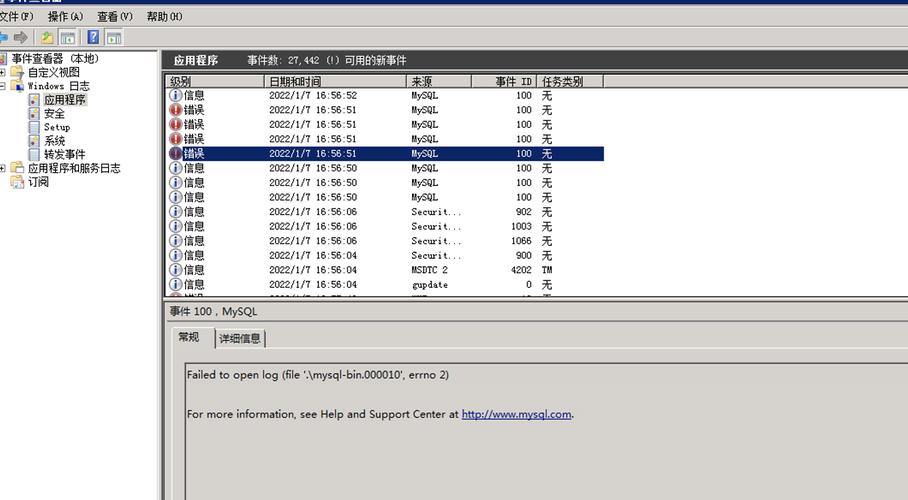
Task: Open the http://www.mysql.com link
Action: point(517,414)
